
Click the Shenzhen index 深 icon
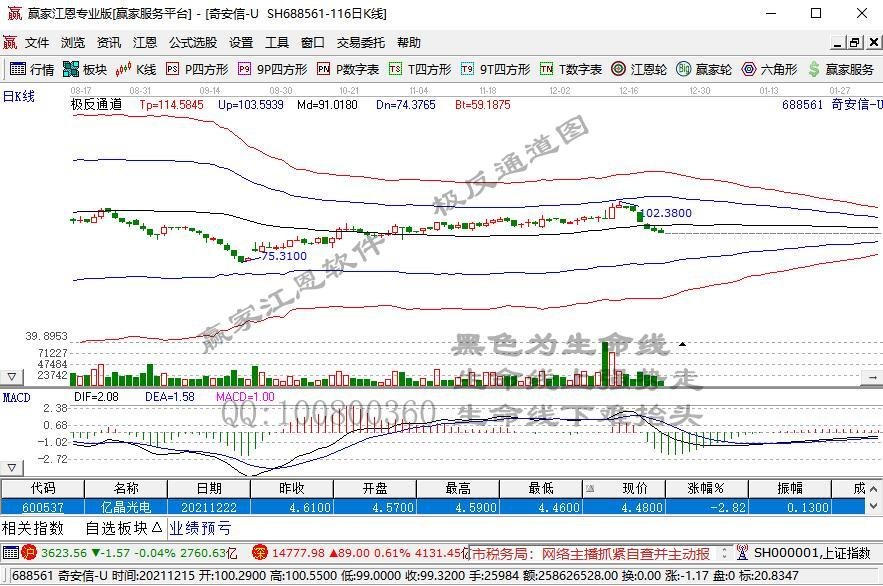[260, 553]
